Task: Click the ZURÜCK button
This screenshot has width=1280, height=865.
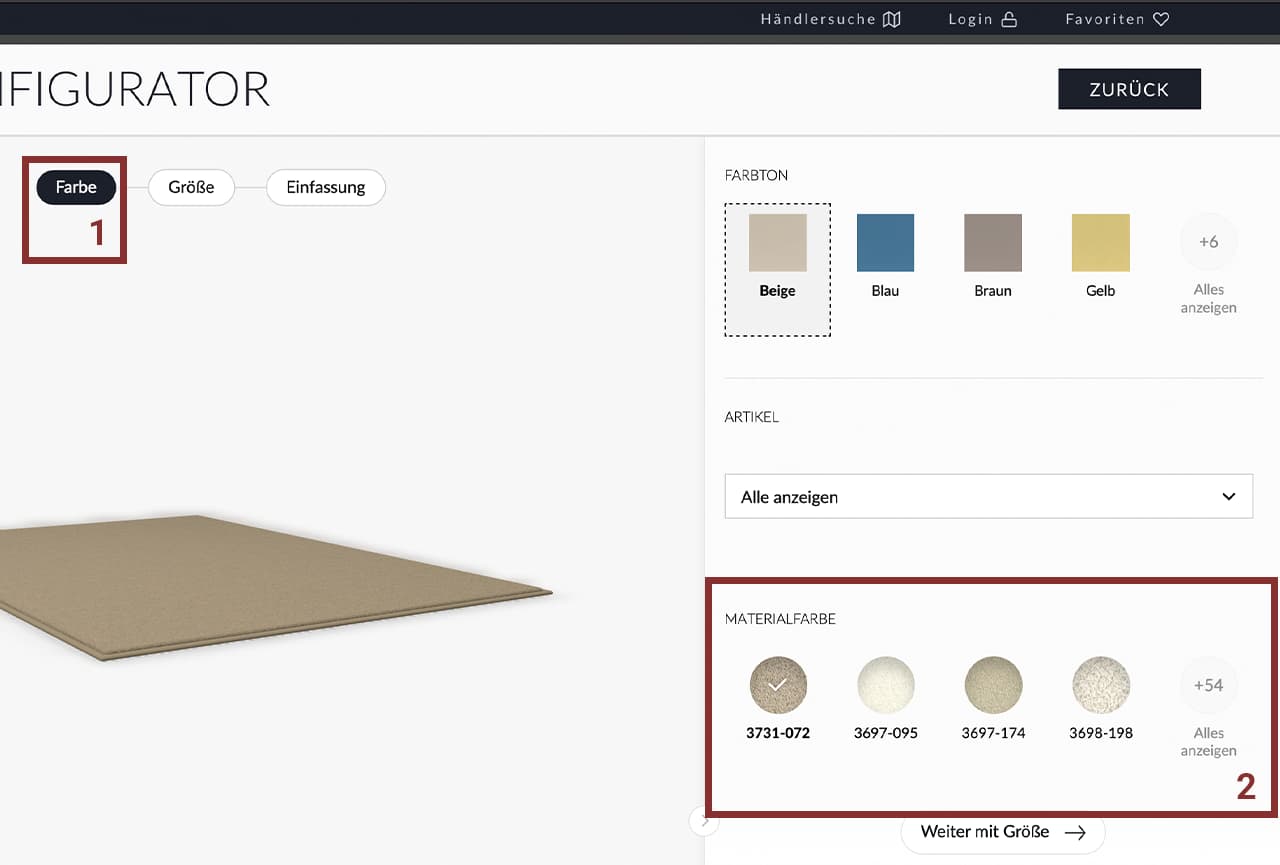Action: [x=1129, y=89]
